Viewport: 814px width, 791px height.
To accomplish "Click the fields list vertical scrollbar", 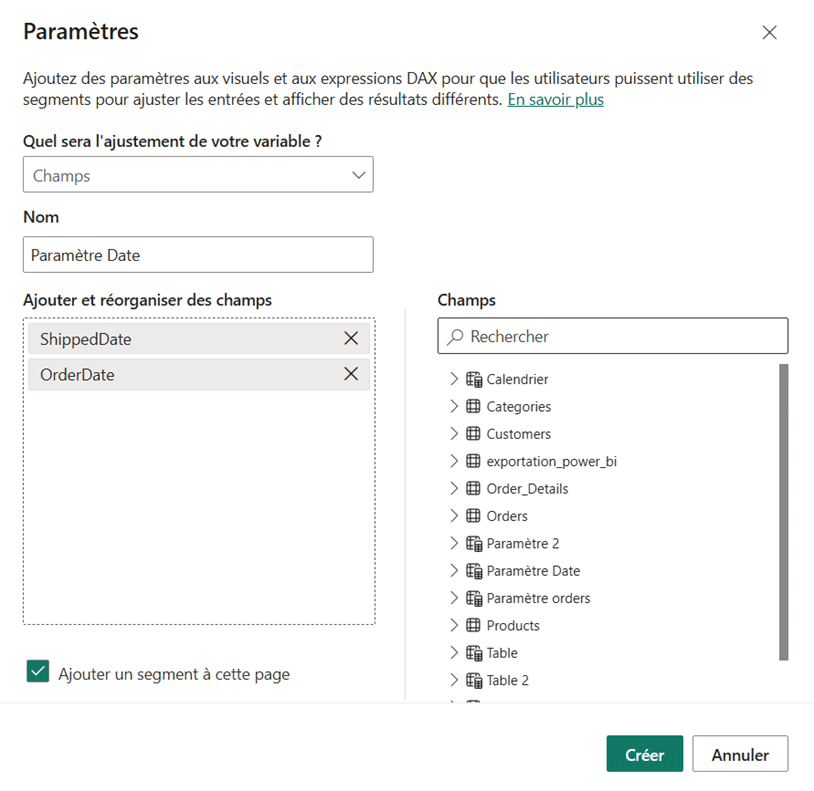I will [783, 511].
